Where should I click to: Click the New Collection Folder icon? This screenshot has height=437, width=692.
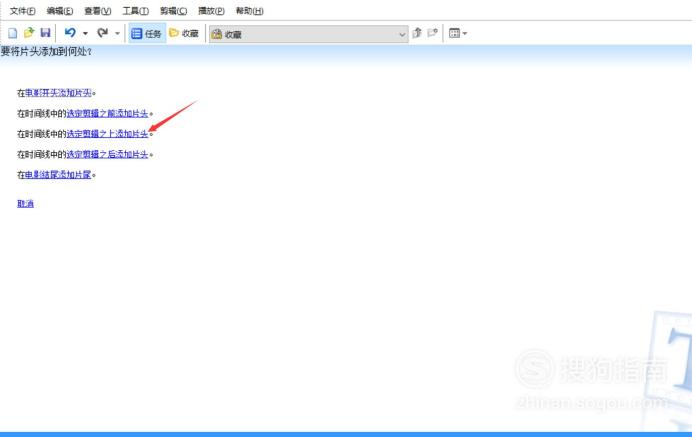[x=432, y=33]
